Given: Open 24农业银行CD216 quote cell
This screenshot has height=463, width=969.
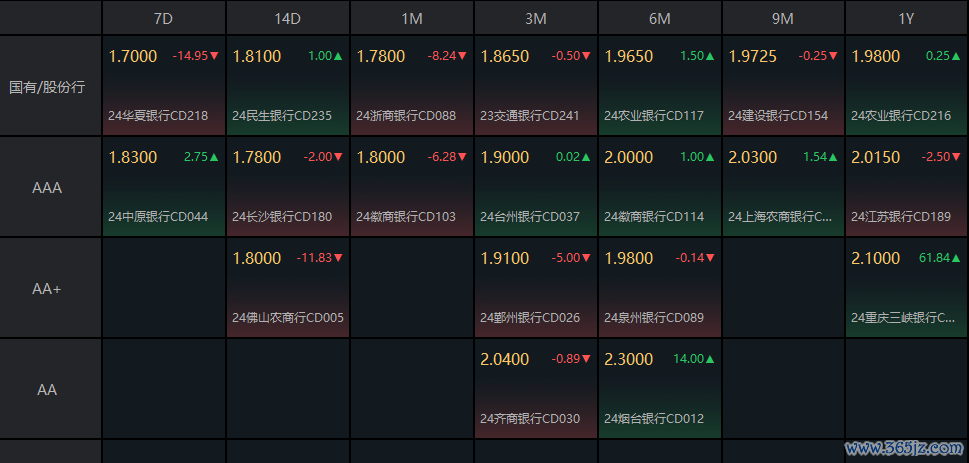Looking at the screenshot, I should coord(907,86).
